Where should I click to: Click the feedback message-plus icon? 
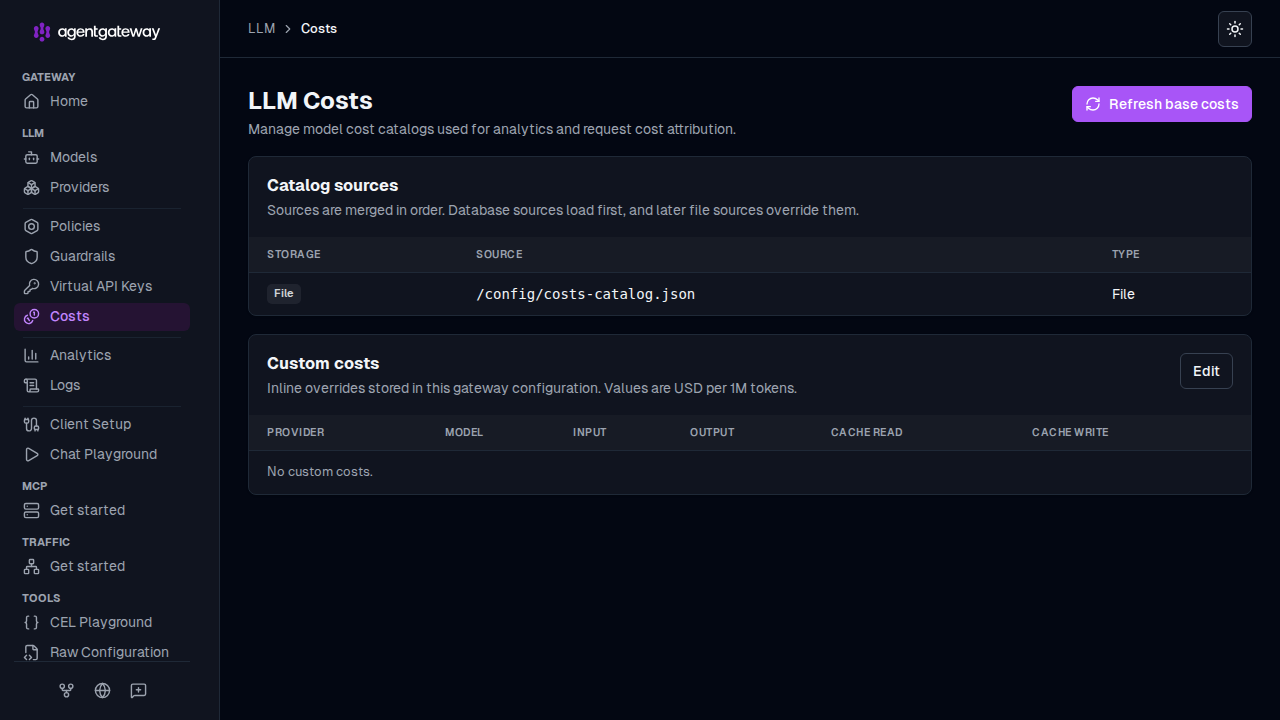(139, 690)
